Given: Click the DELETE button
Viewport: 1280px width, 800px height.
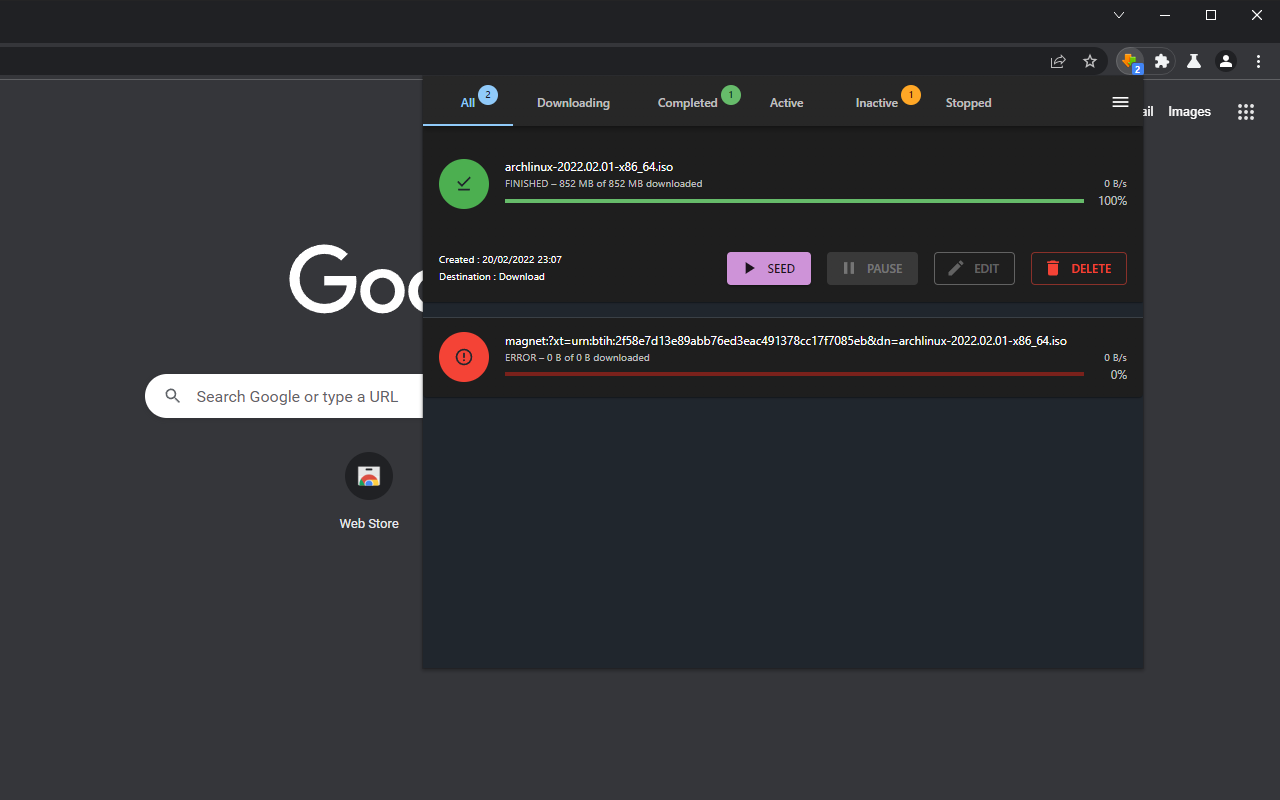Looking at the screenshot, I should coord(1079,268).
